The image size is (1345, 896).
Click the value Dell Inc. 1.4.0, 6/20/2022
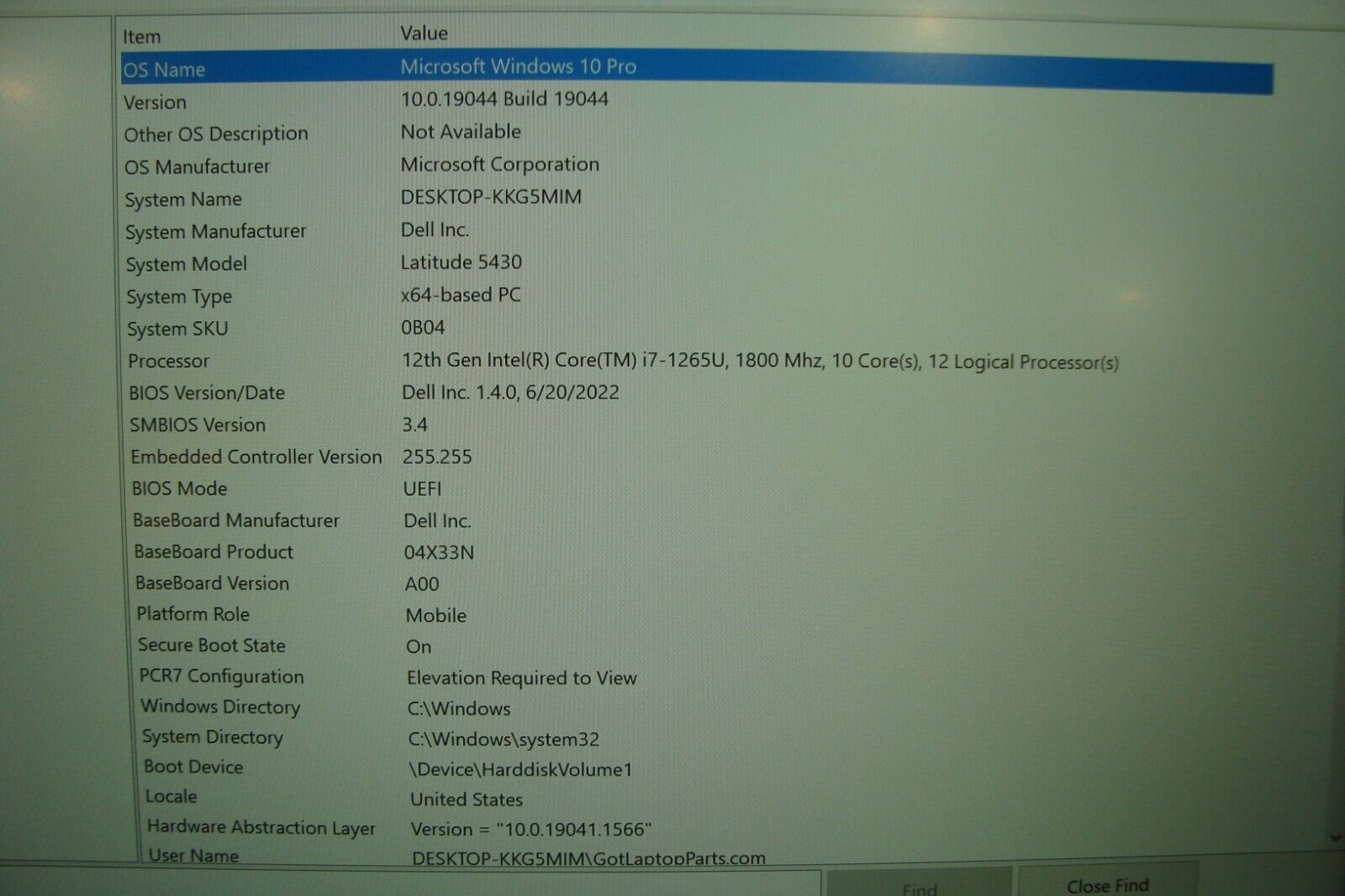510,393
